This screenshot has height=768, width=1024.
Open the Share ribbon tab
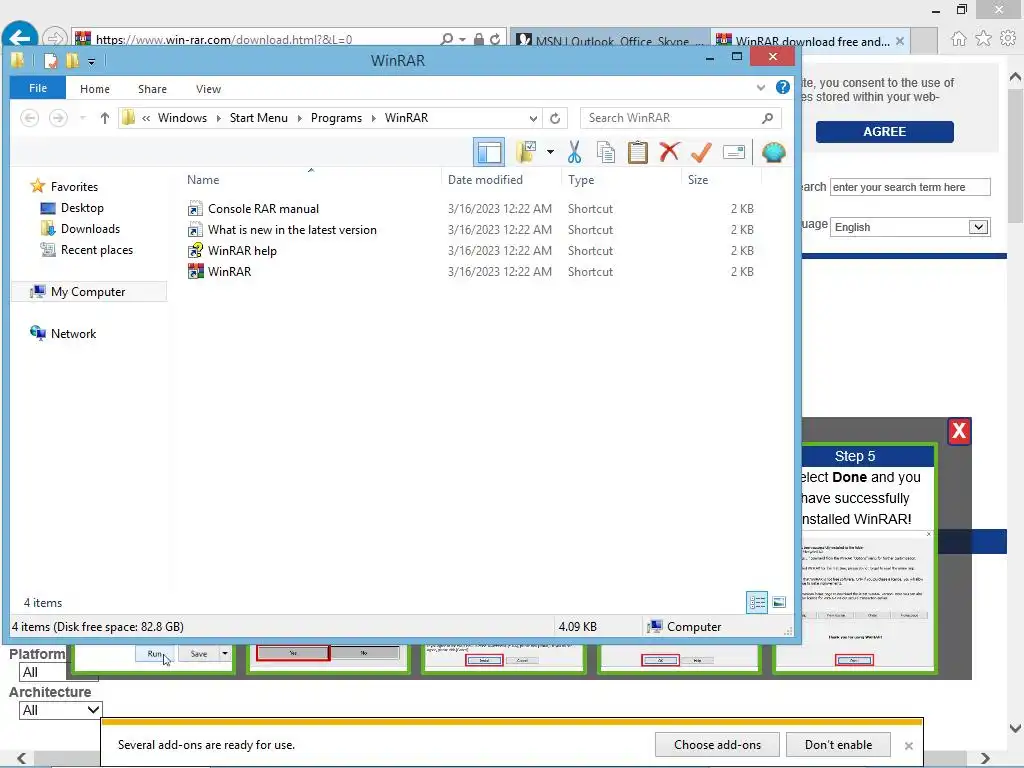(152, 89)
